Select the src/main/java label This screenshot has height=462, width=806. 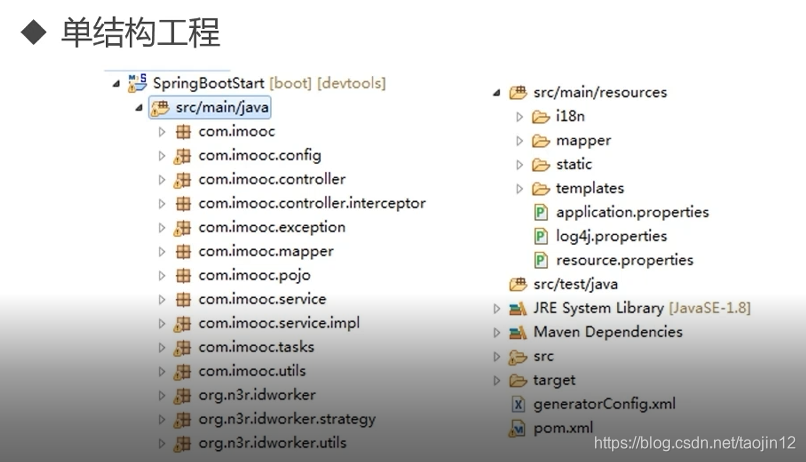tap(222, 107)
